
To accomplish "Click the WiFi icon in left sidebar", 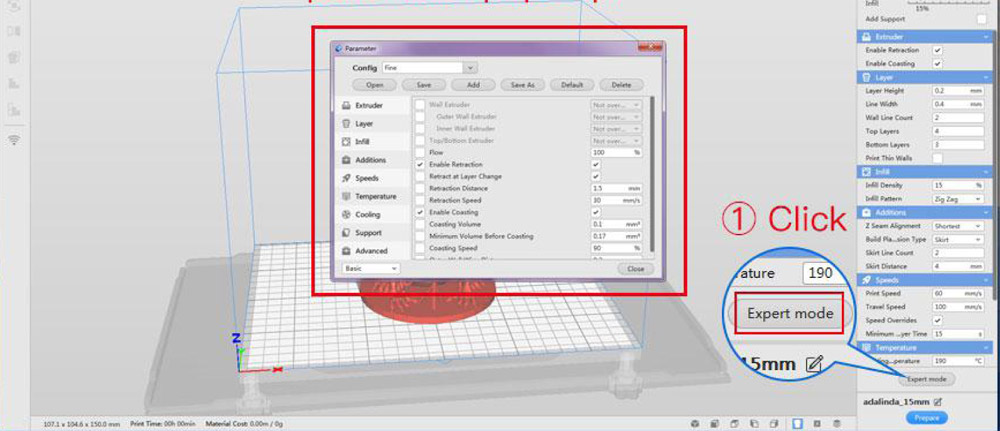I will click(x=14, y=140).
